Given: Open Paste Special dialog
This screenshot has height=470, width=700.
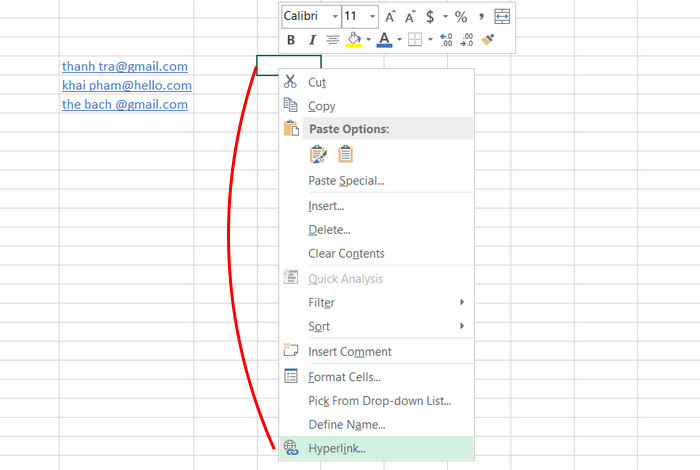Looking at the screenshot, I should pyautogui.click(x=377, y=181).
